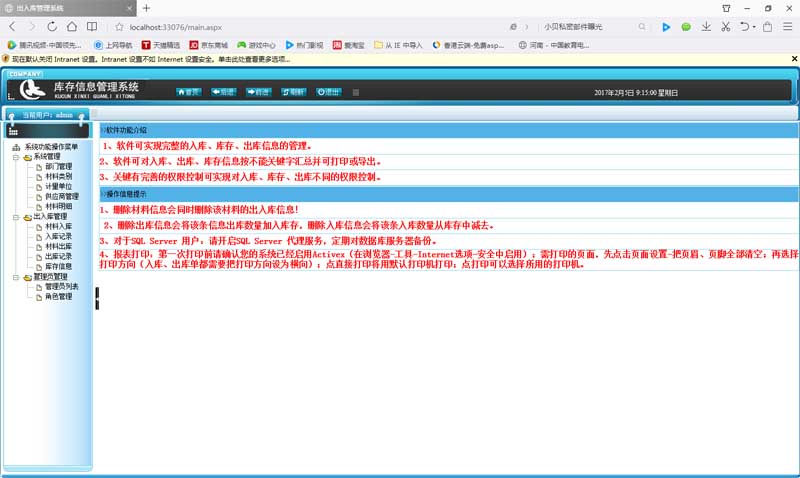800x478 pixels.
Task: Open the reading view book icon
Action: pyautogui.click(x=92, y=27)
